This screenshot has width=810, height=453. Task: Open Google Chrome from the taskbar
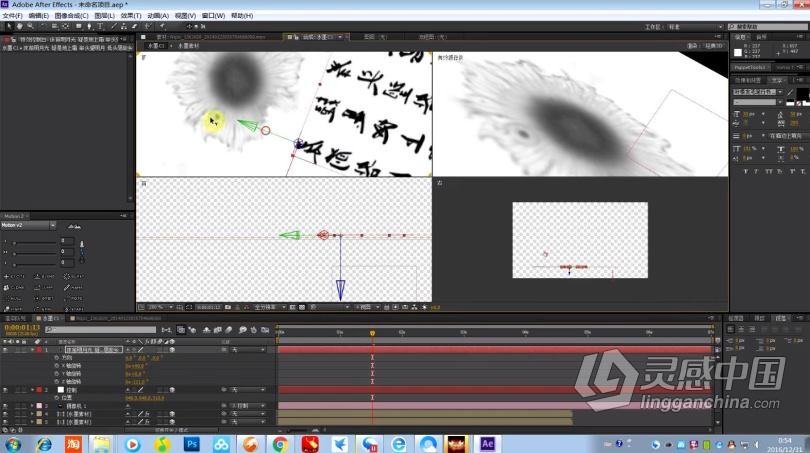(x=281, y=444)
